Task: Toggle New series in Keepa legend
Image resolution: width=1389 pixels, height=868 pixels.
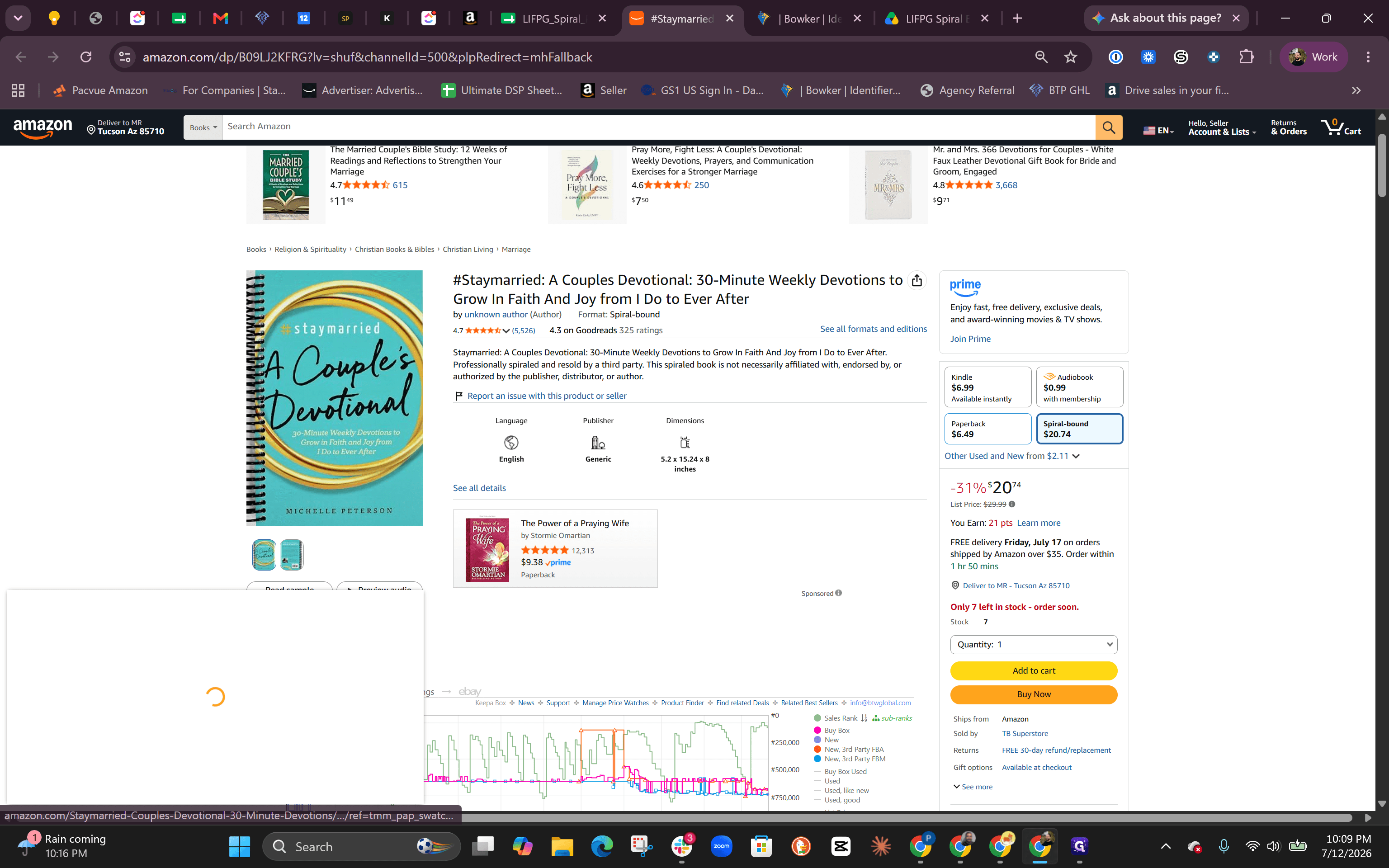Action: pos(827,740)
